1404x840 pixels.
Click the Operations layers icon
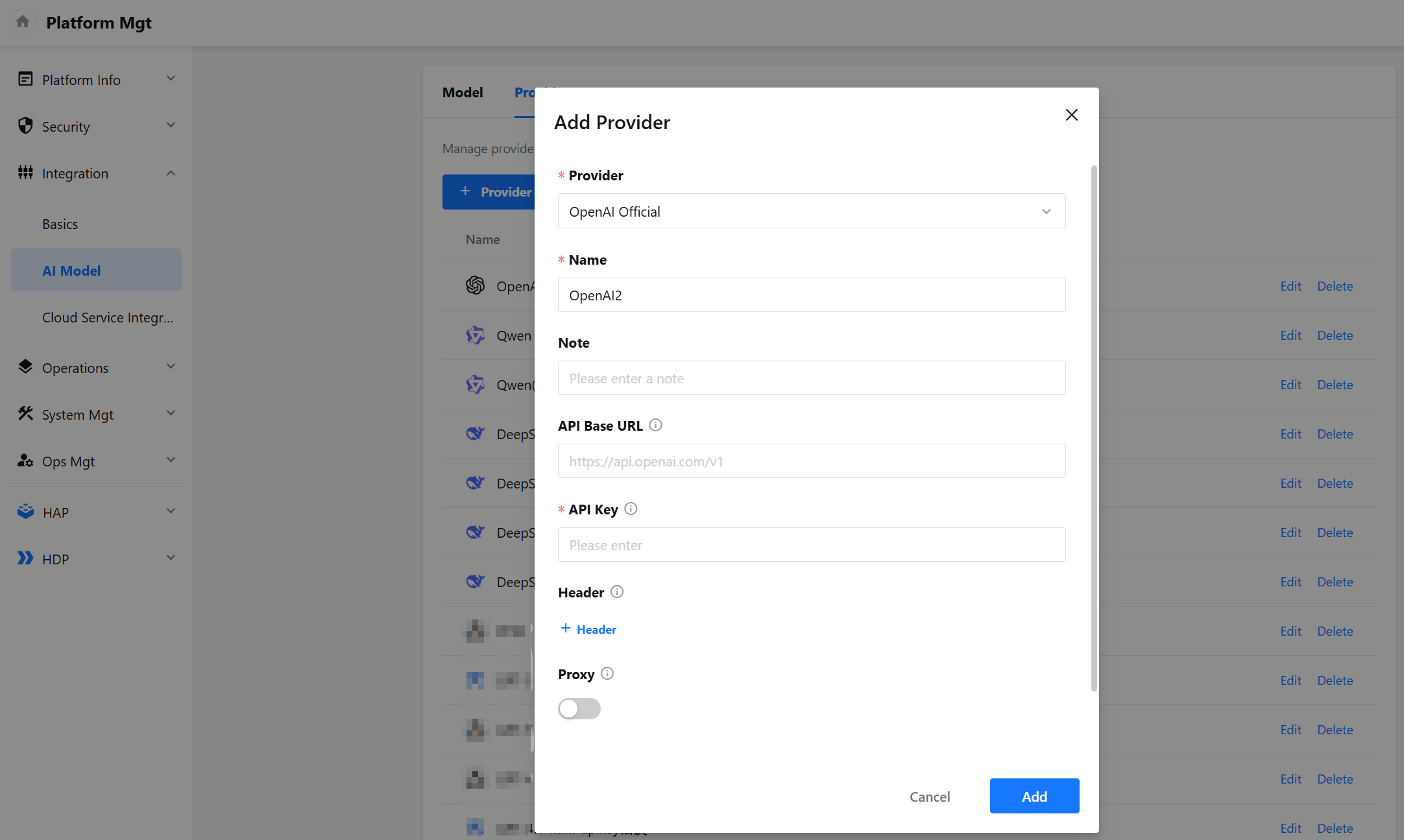tap(25, 367)
